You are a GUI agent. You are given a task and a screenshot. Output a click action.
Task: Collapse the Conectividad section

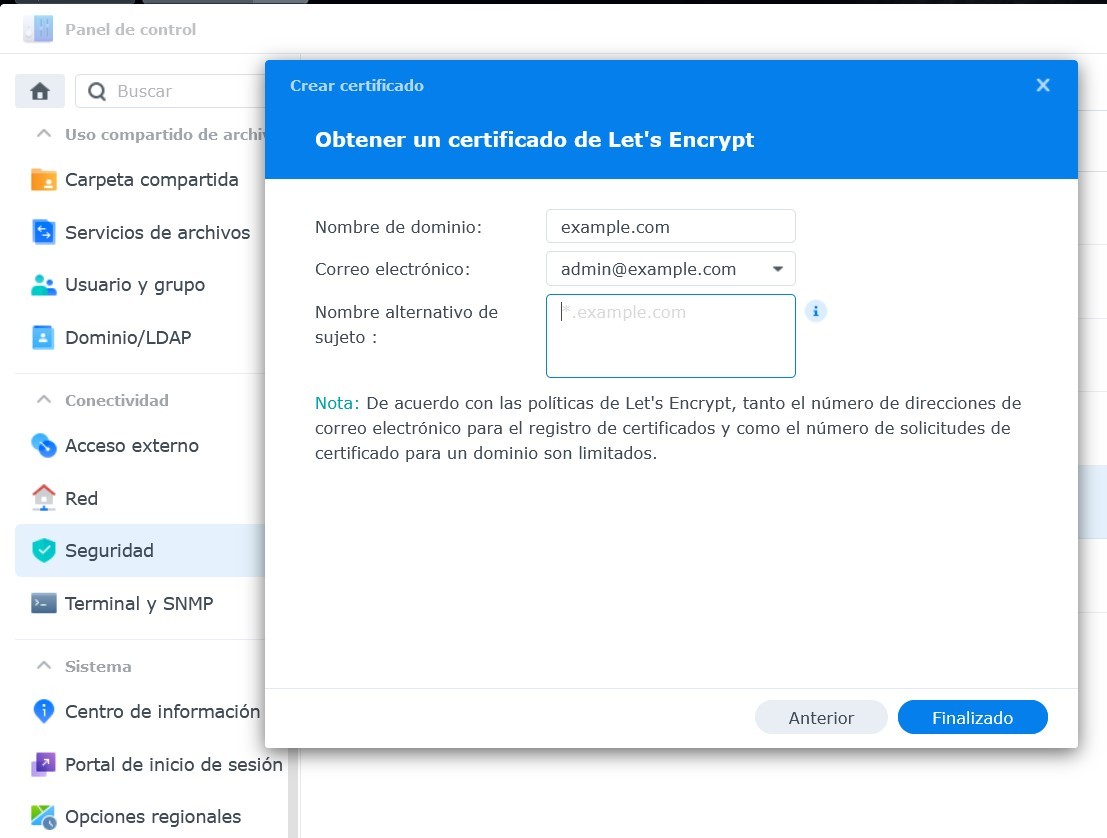coord(42,400)
